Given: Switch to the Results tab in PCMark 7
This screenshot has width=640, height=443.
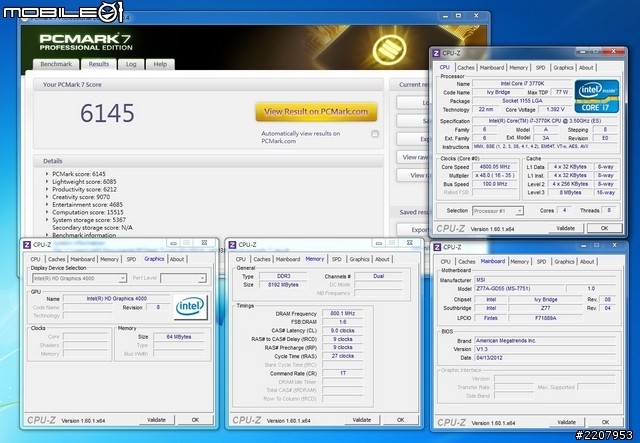Looking at the screenshot, I should pos(99,64).
